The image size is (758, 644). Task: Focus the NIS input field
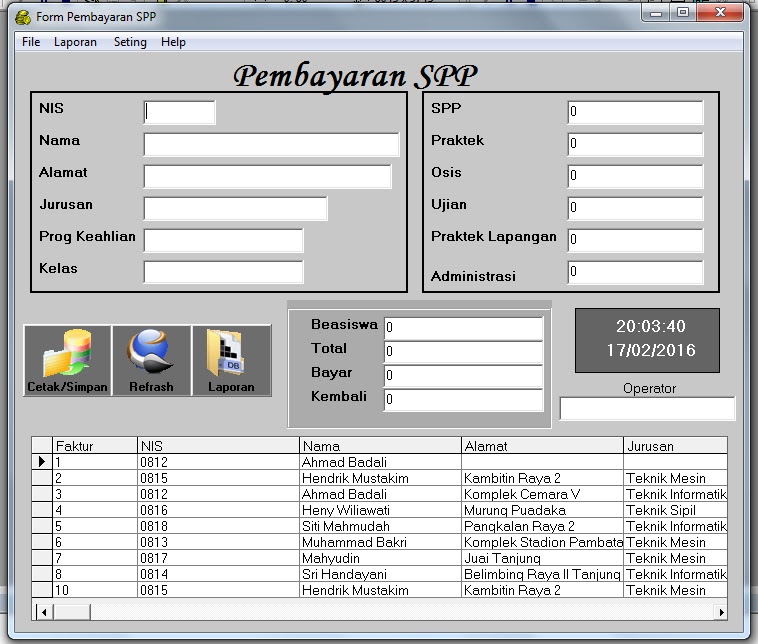(179, 112)
